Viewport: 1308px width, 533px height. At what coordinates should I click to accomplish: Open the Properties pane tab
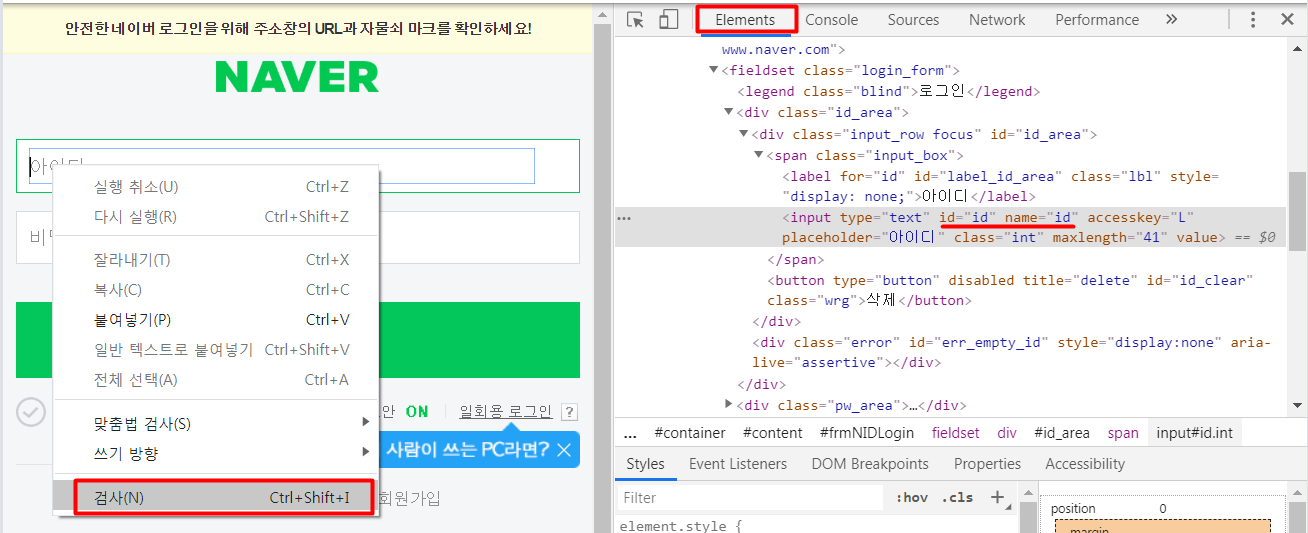pyautogui.click(x=987, y=464)
